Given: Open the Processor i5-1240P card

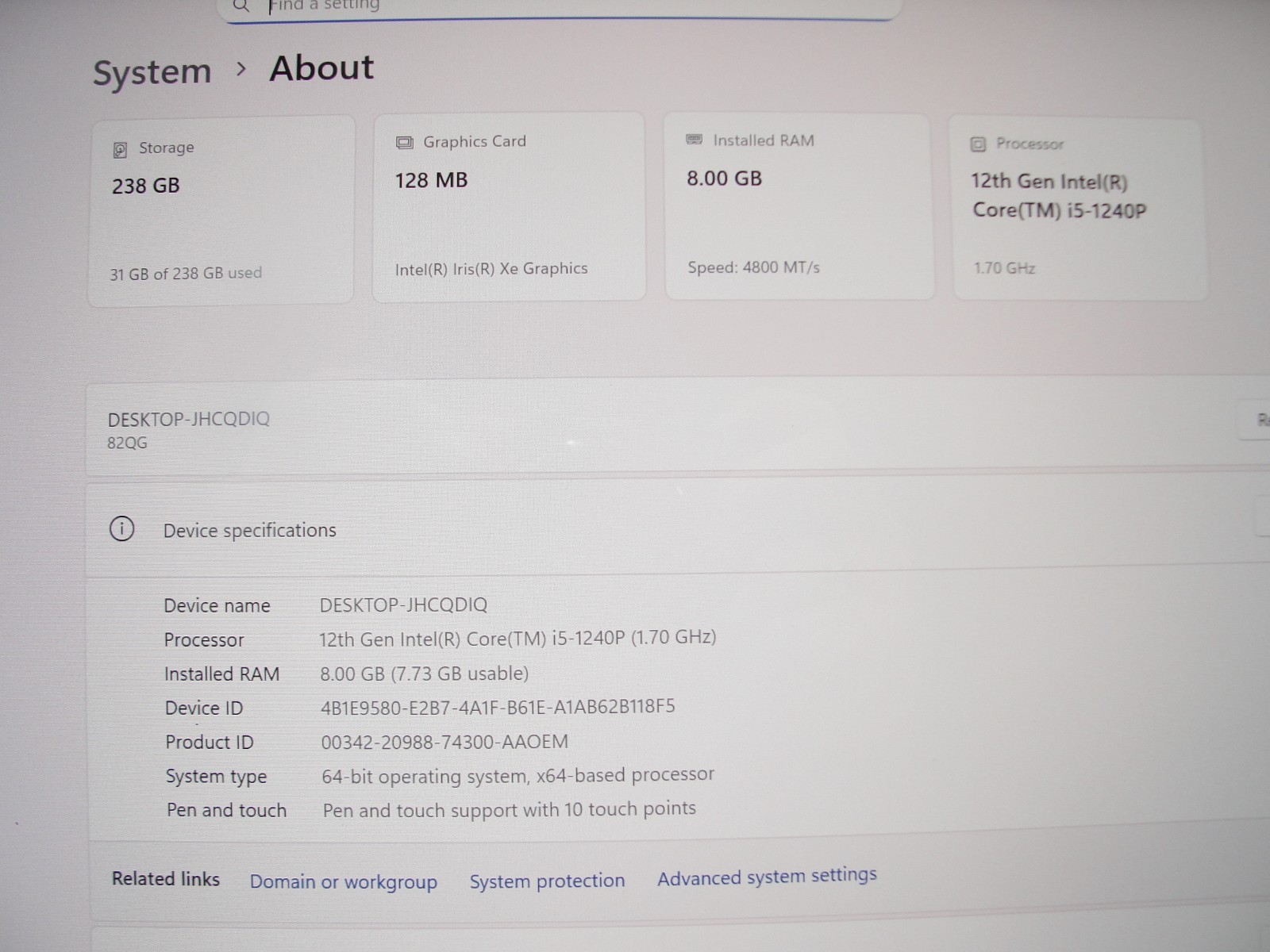Looking at the screenshot, I should pos(1080,209).
